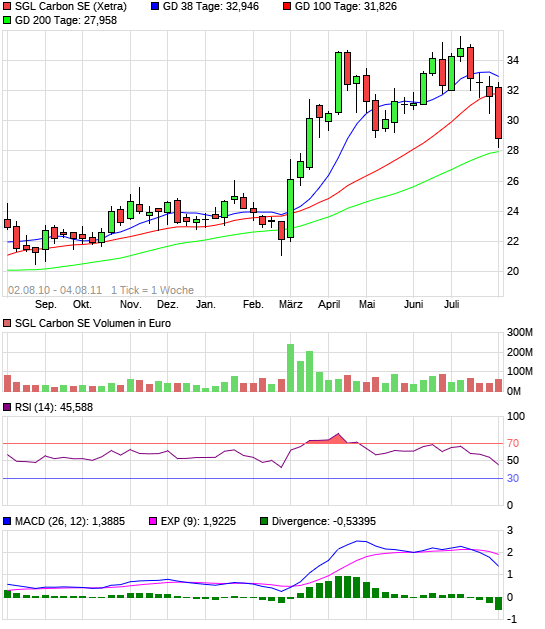545x629 pixels.
Task: Click the purple RSI (14) legend swatch
Action: 7,408
